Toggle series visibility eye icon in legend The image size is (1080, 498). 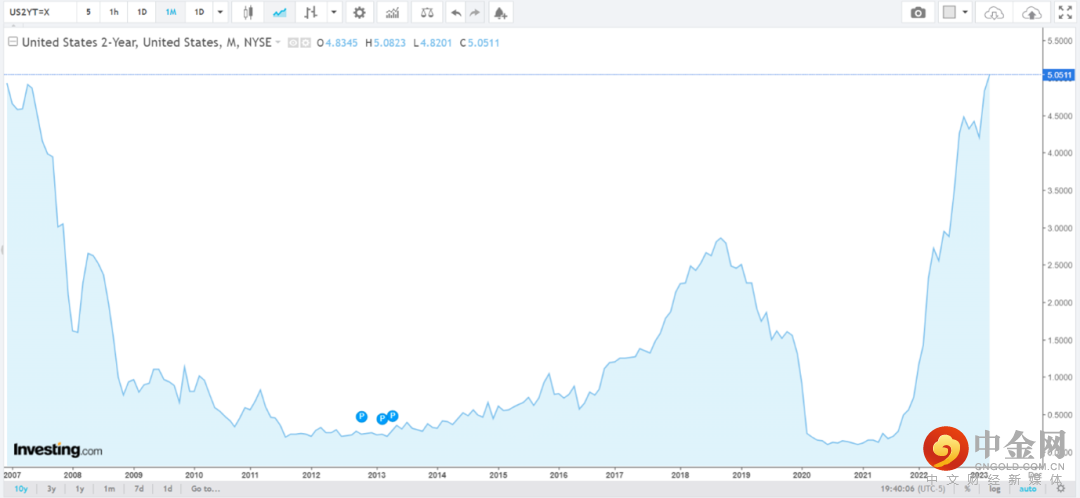(292, 43)
